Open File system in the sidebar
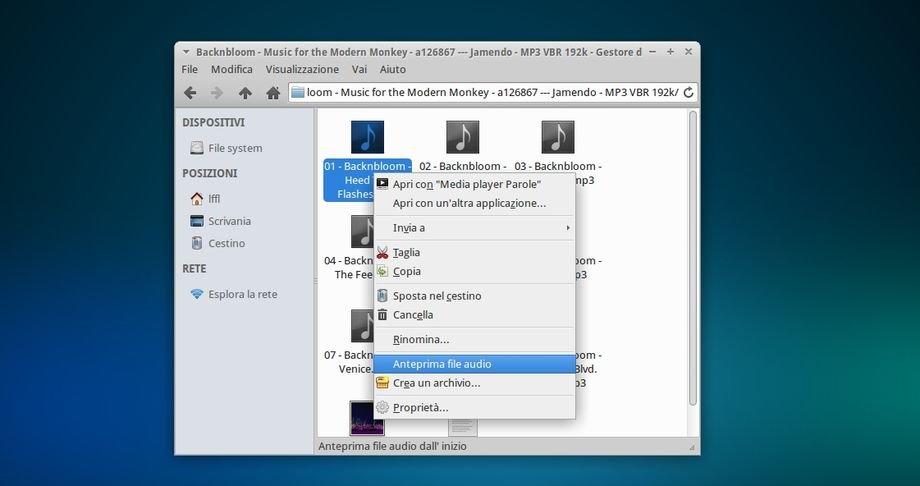 coord(234,148)
